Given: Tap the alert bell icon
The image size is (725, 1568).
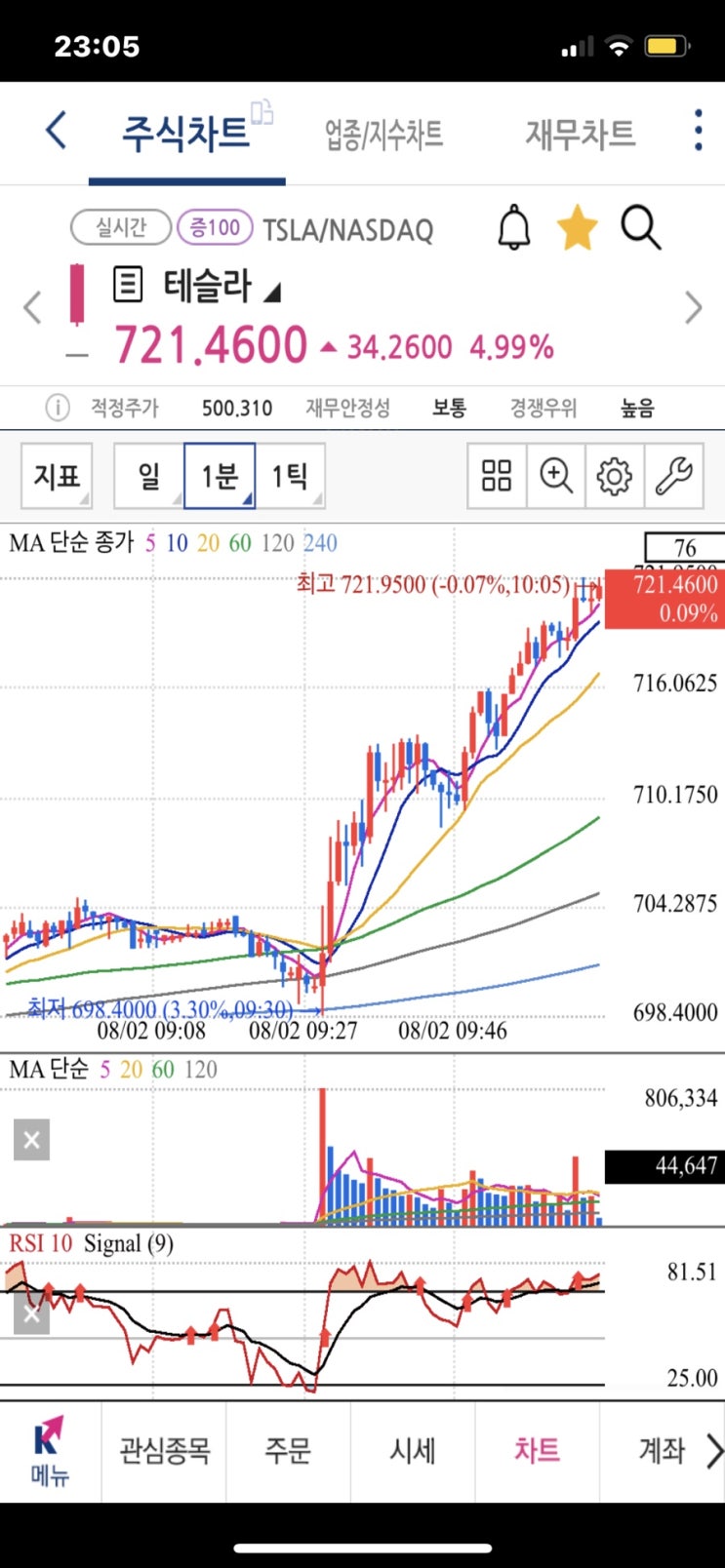Looking at the screenshot, I should click(514, 229).
